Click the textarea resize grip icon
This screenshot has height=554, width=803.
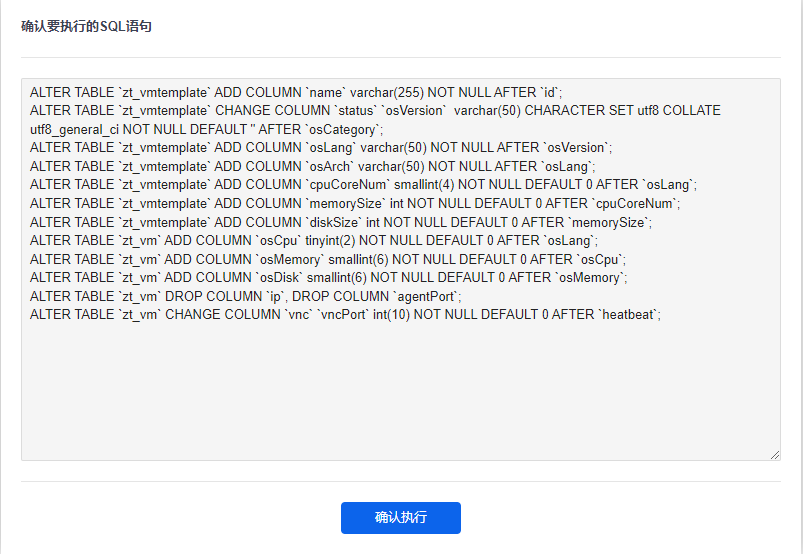[775, 455]
